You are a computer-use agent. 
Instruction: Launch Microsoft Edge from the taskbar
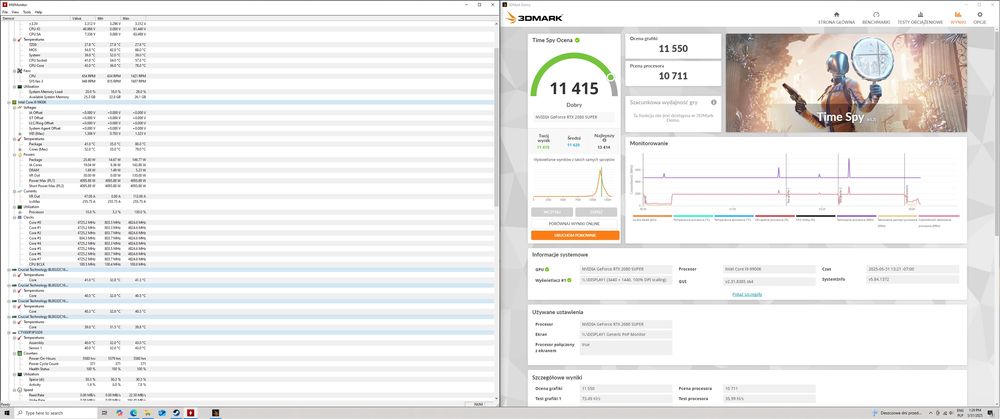point(133,413)
